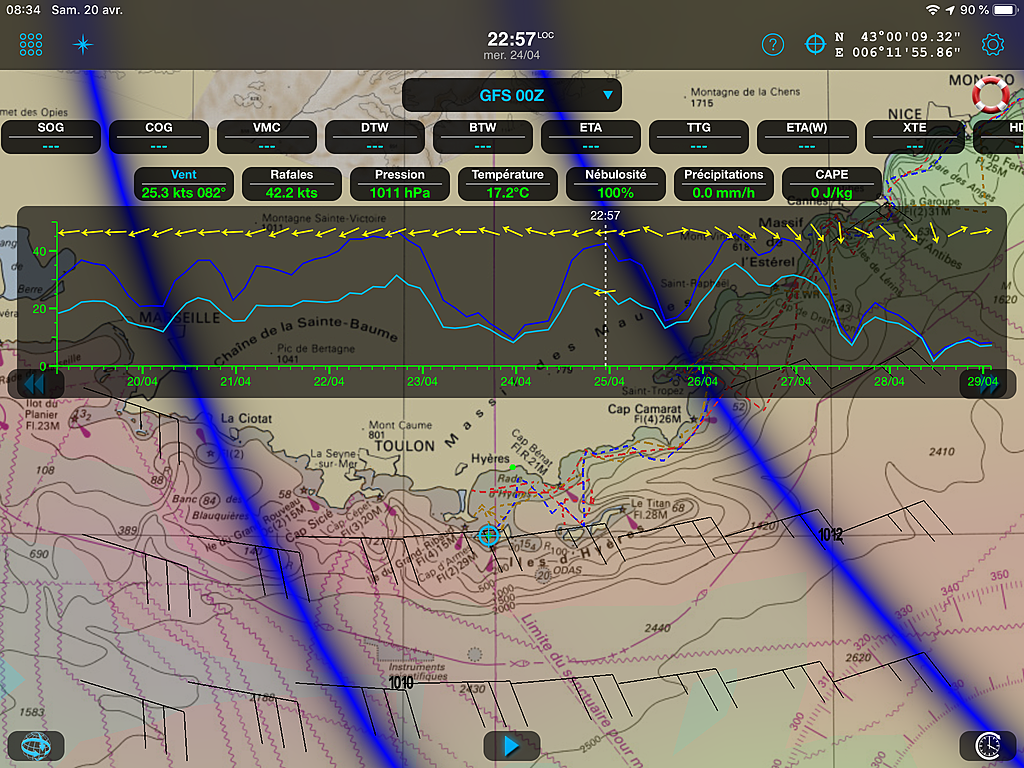The width and height of the screenshot is (1024, 768).
Task: Tap the TOULON label on the chart
Action: pos(404,446)
